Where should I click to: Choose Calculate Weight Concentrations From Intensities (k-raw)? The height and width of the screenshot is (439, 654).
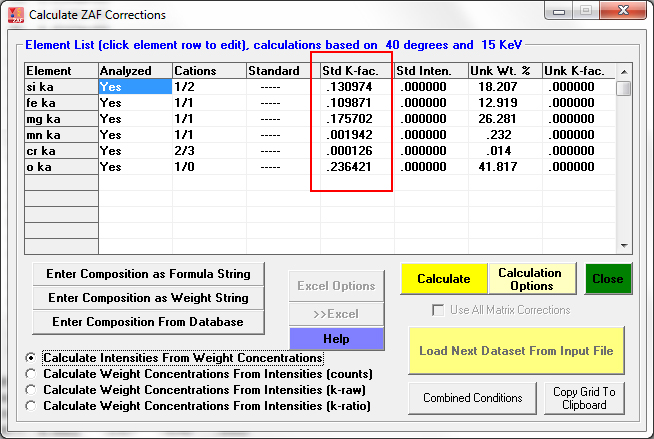coord(32,390)
